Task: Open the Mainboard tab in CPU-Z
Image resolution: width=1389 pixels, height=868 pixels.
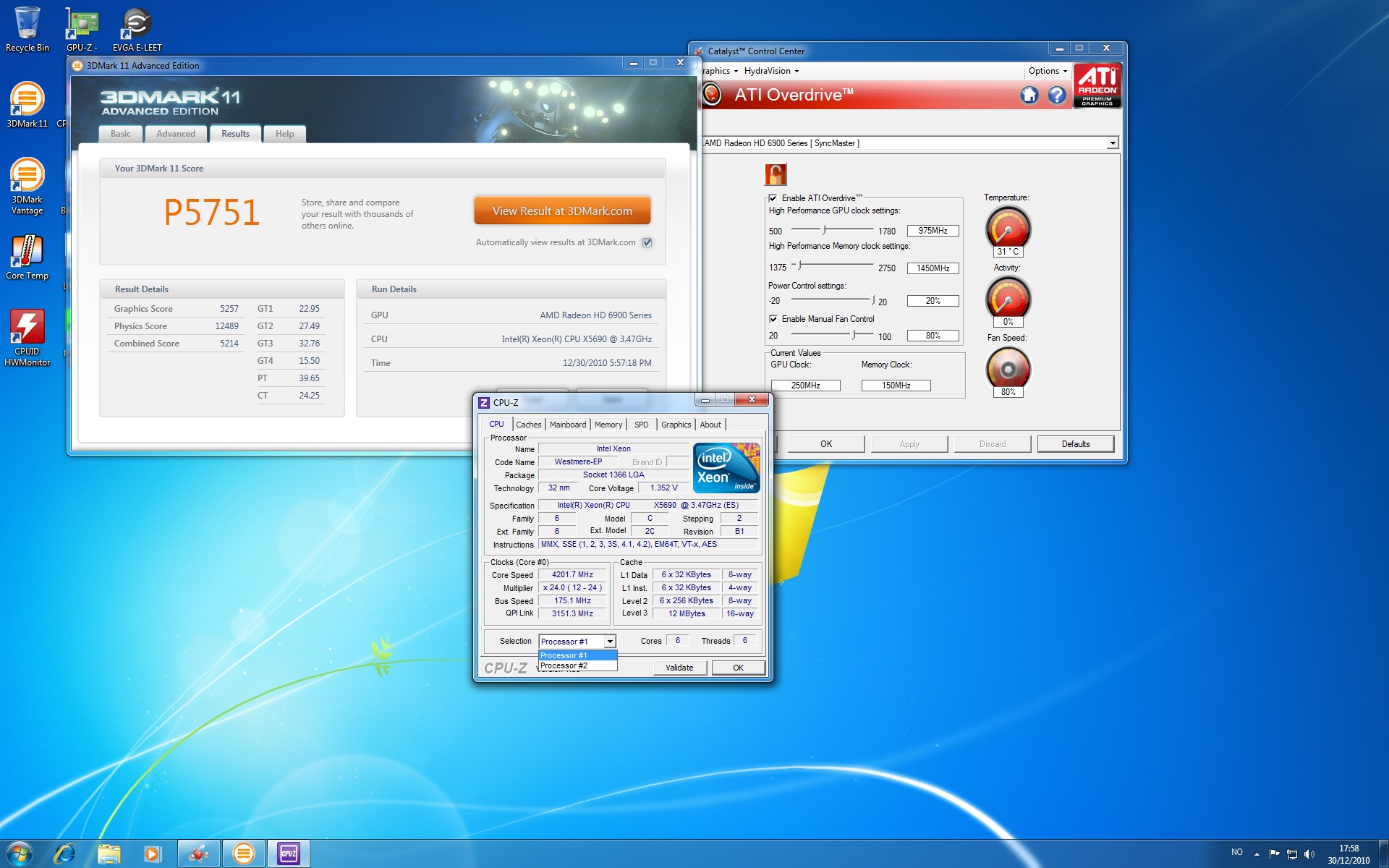Action: click(x=568, y=425)
